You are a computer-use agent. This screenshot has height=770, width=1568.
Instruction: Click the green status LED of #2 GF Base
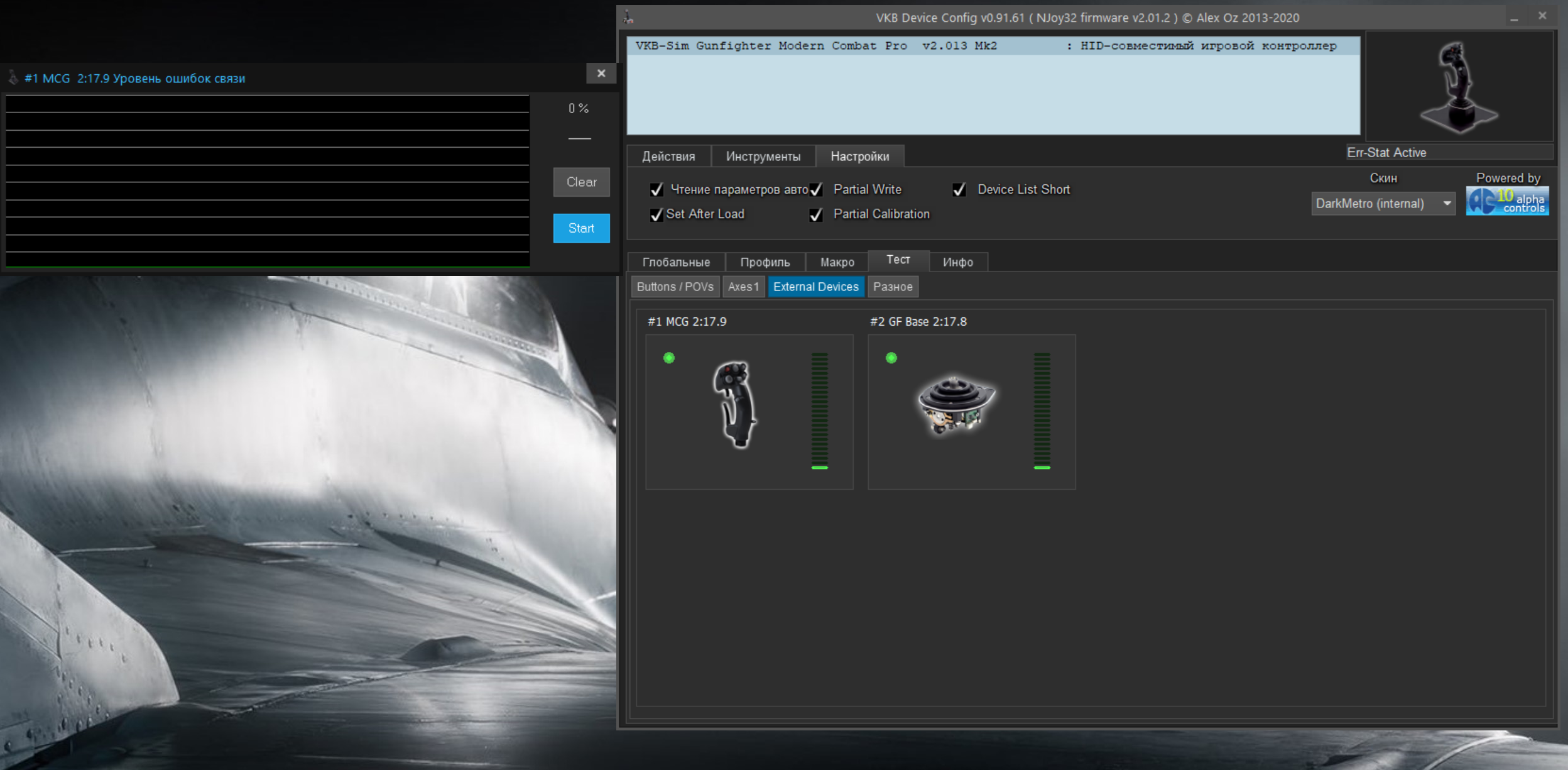click(891, 358)
